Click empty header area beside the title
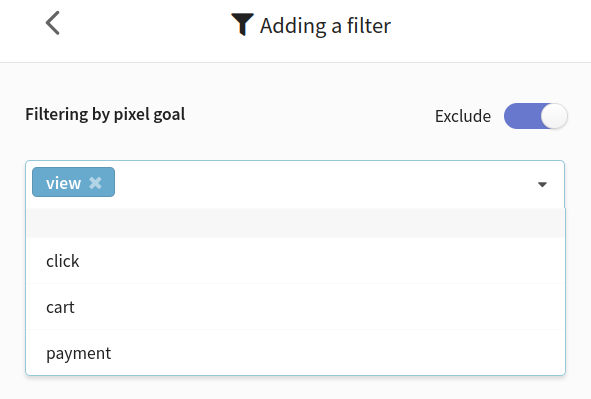591x399 pixels. 490,26
